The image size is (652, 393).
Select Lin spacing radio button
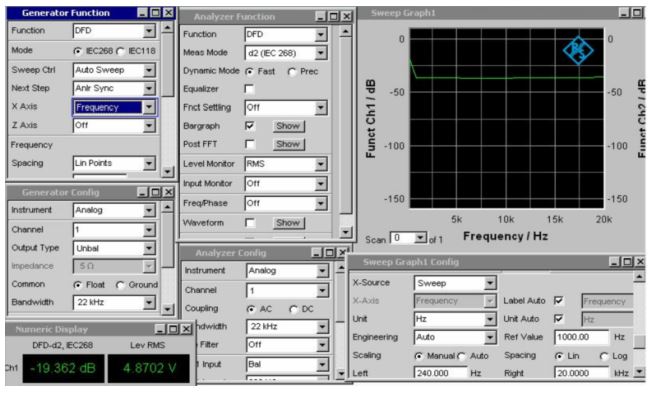559,356
